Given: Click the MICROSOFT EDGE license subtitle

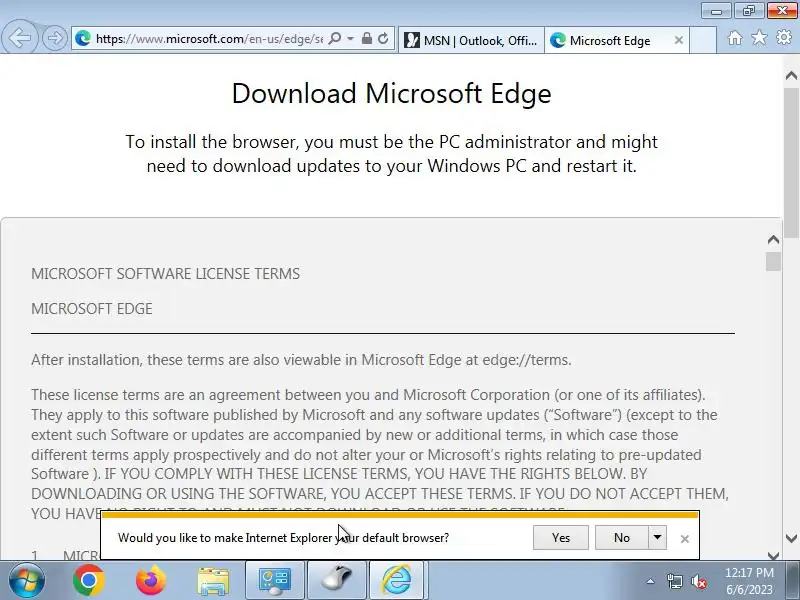Looking at the screenshot, I should (92, 309).
